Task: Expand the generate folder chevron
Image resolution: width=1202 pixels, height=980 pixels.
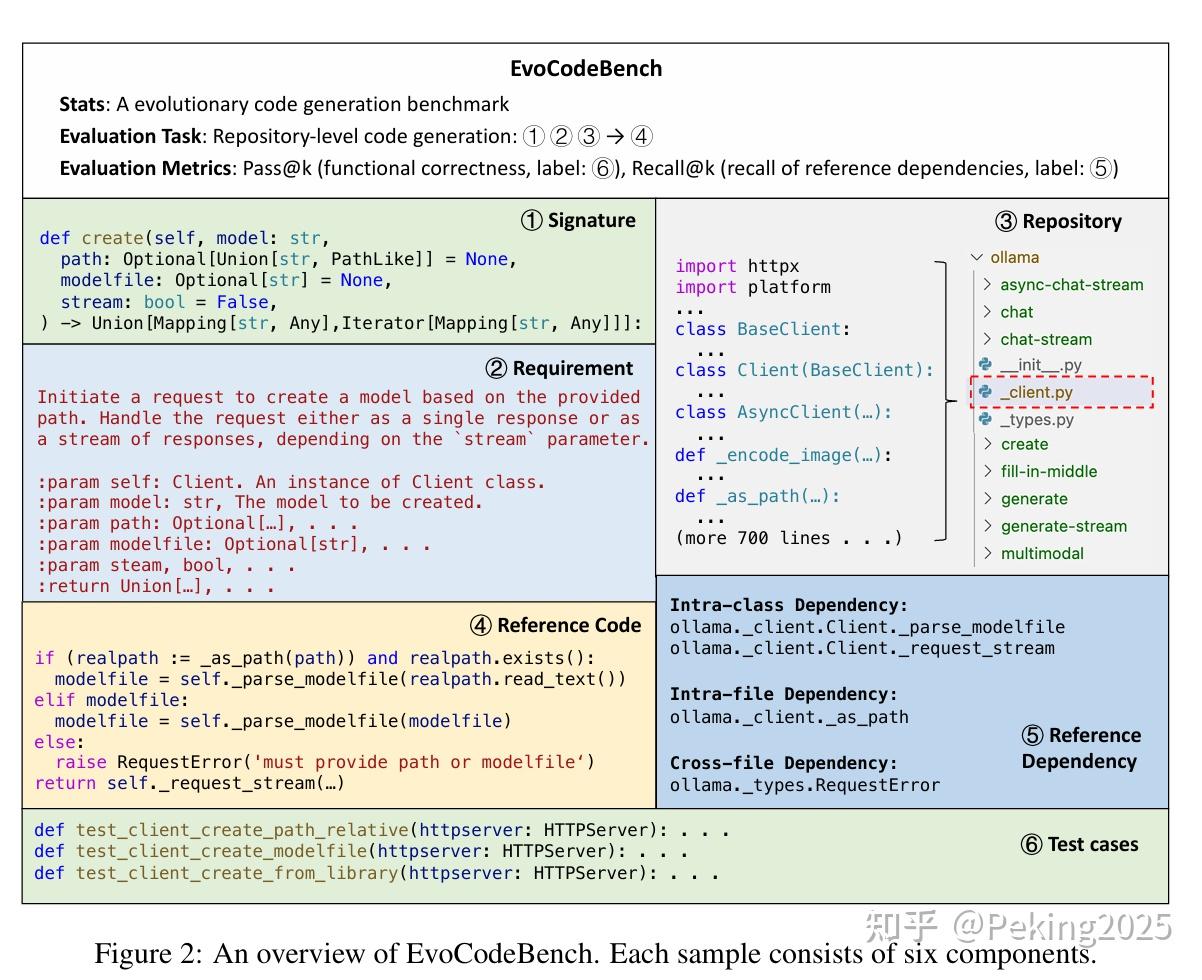Action: pos(987,499)
